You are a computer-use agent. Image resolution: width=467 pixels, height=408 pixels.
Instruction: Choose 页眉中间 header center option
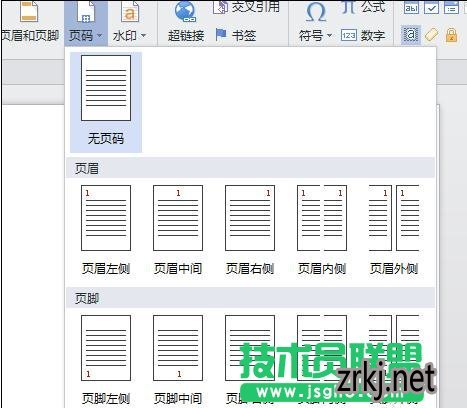(x=178, y=230)
